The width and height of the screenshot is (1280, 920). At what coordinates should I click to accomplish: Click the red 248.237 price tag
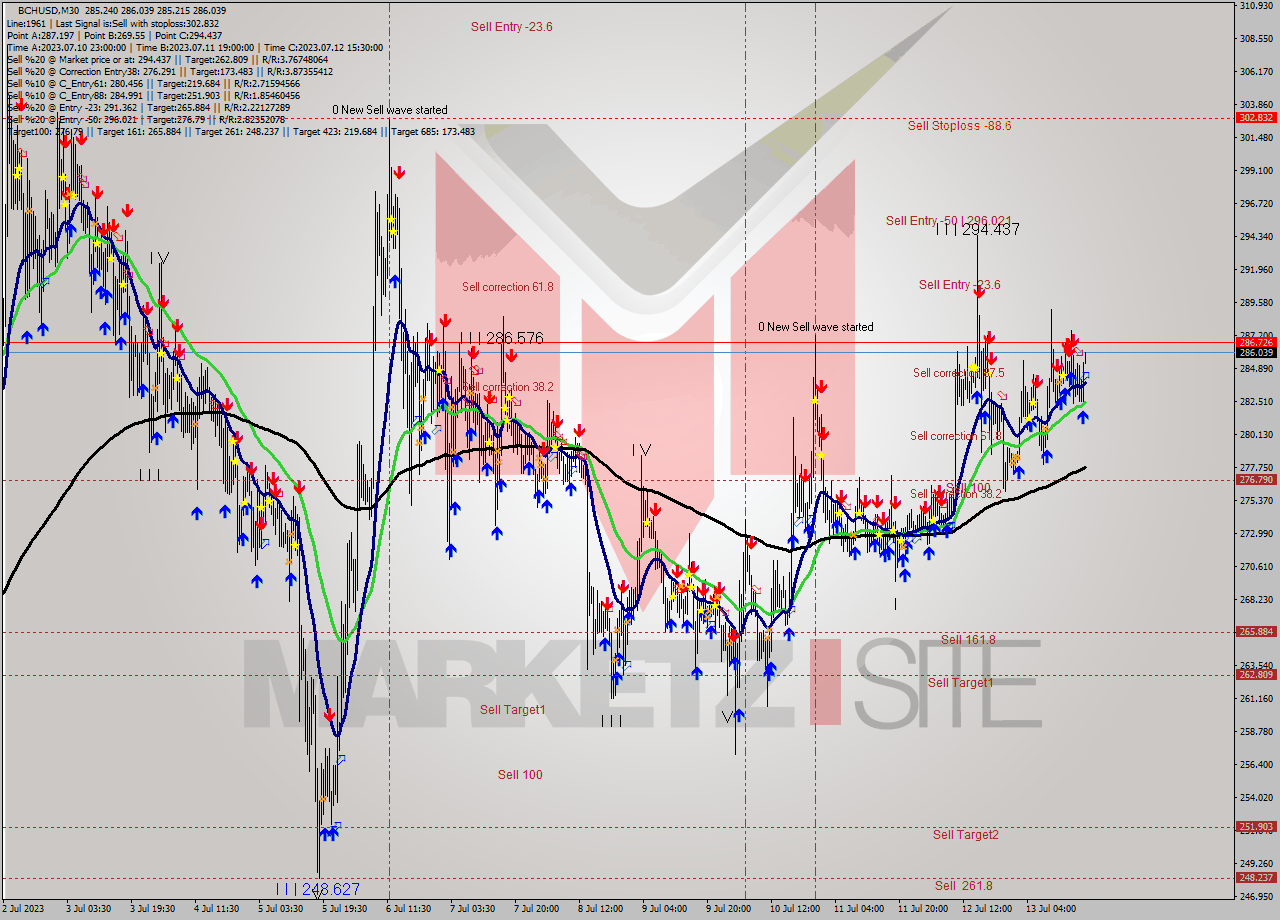click(x=1256, y=878)
